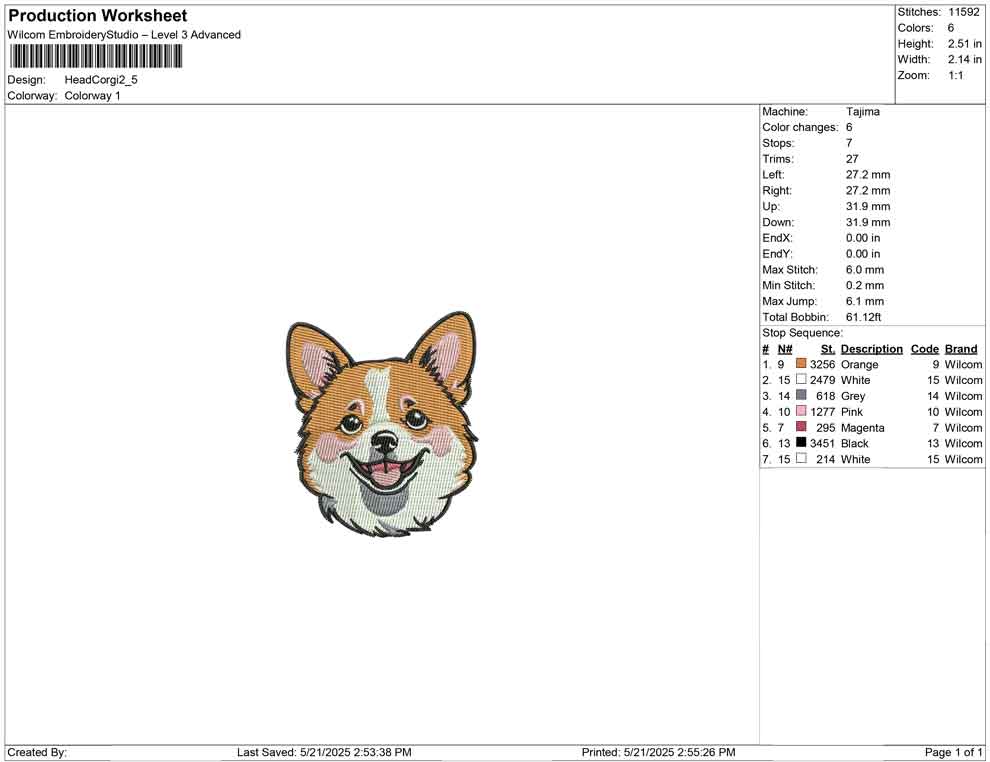Click the Production Worksheet title
Screen dimensions: 990x762
point(98,16)
